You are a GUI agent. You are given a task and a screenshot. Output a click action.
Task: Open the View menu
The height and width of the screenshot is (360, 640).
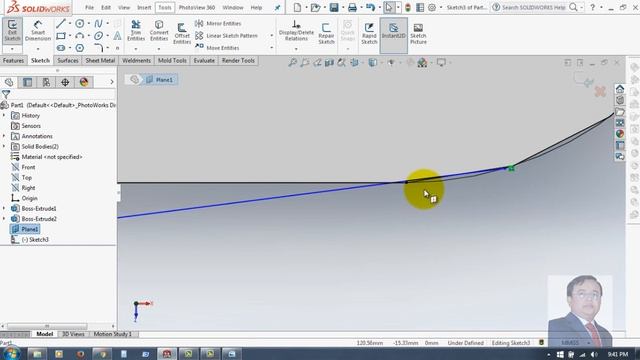(x=124, y=8)
